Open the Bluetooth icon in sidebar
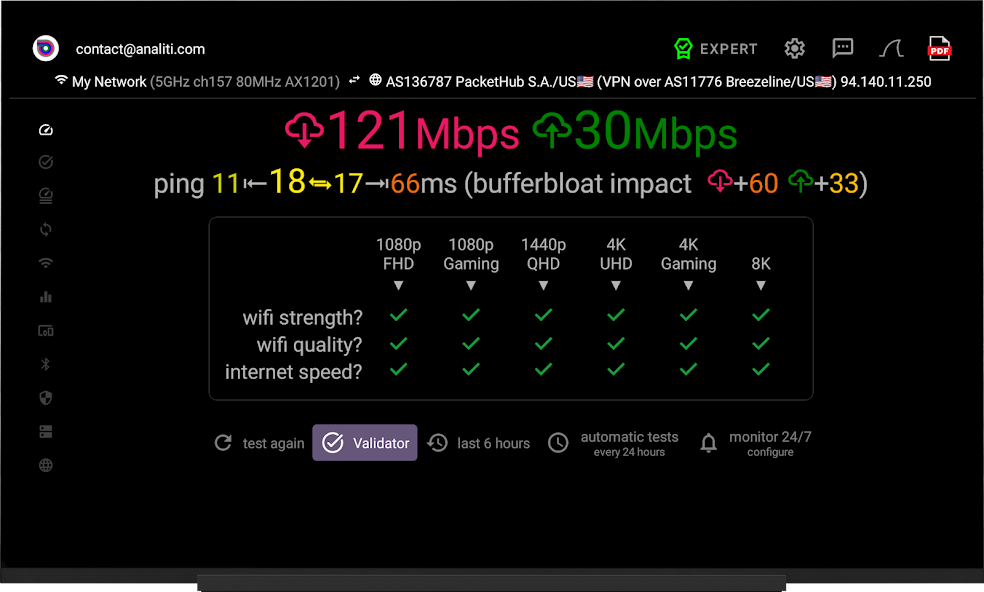This screenshot has width=984, height=592. point(45,364)
